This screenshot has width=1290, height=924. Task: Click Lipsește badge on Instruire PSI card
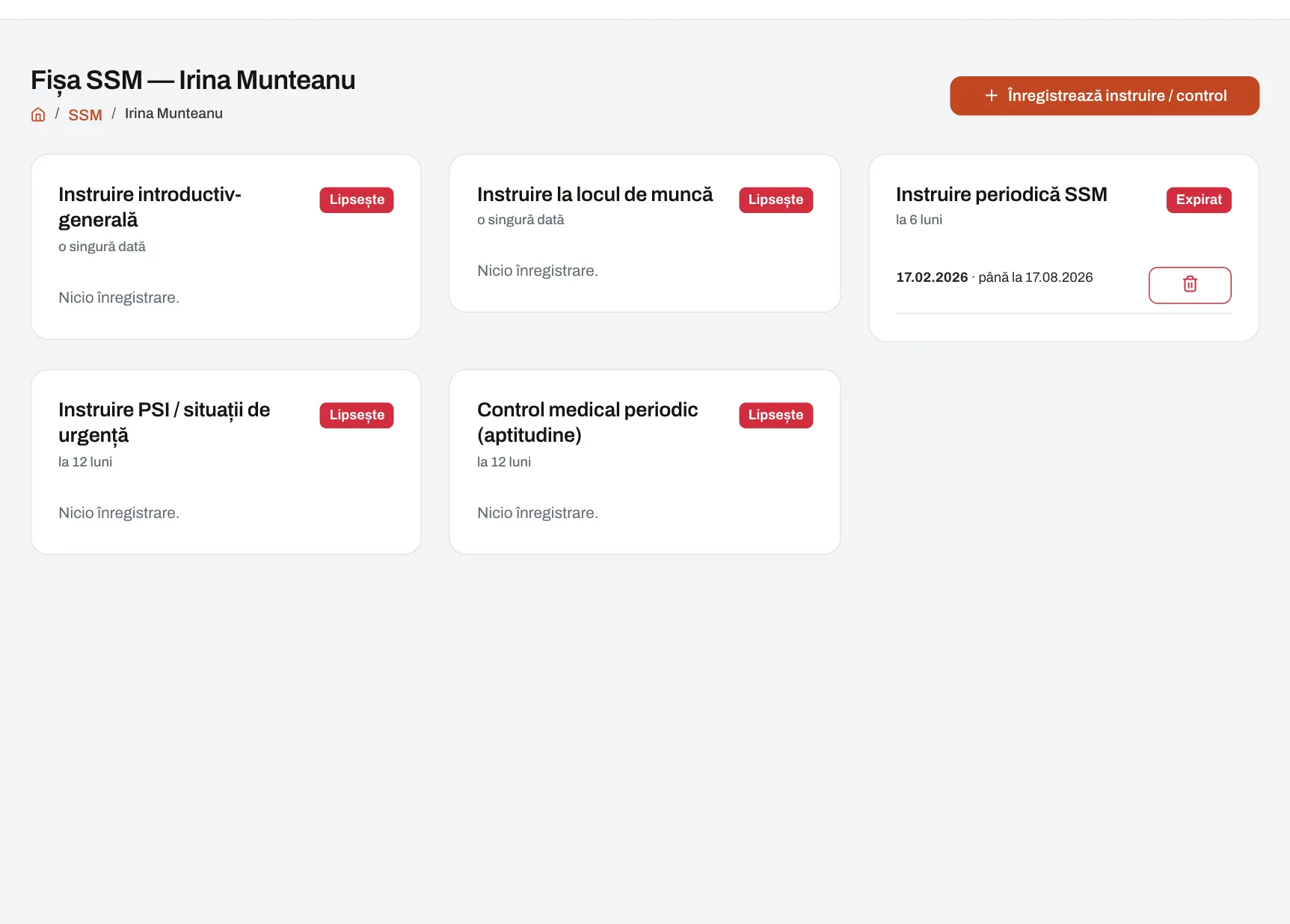(x=357, y=415)
